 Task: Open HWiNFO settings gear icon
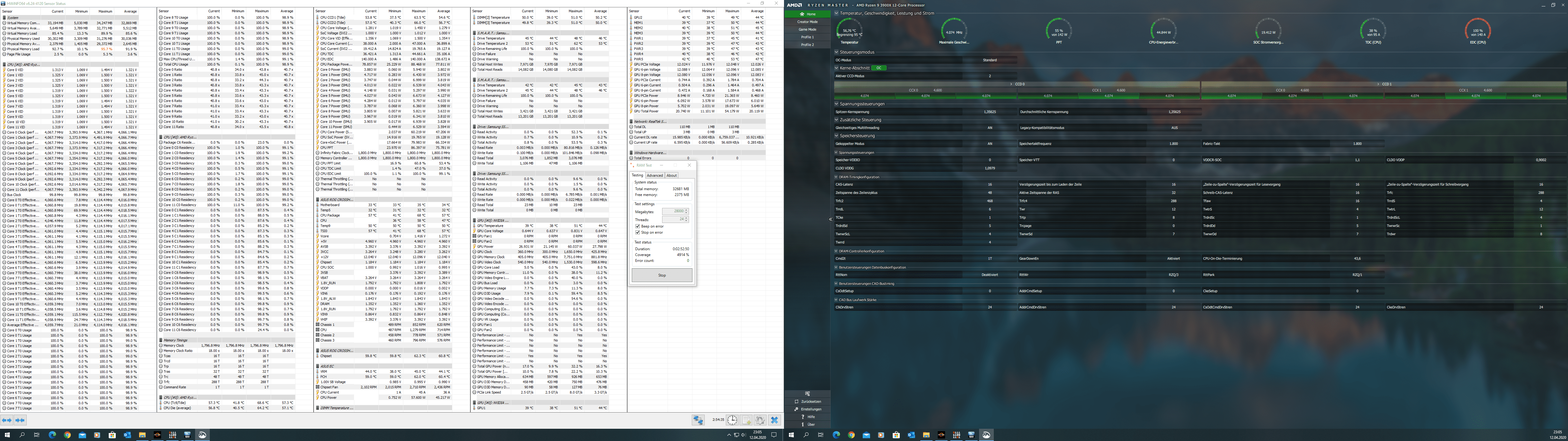760,420
